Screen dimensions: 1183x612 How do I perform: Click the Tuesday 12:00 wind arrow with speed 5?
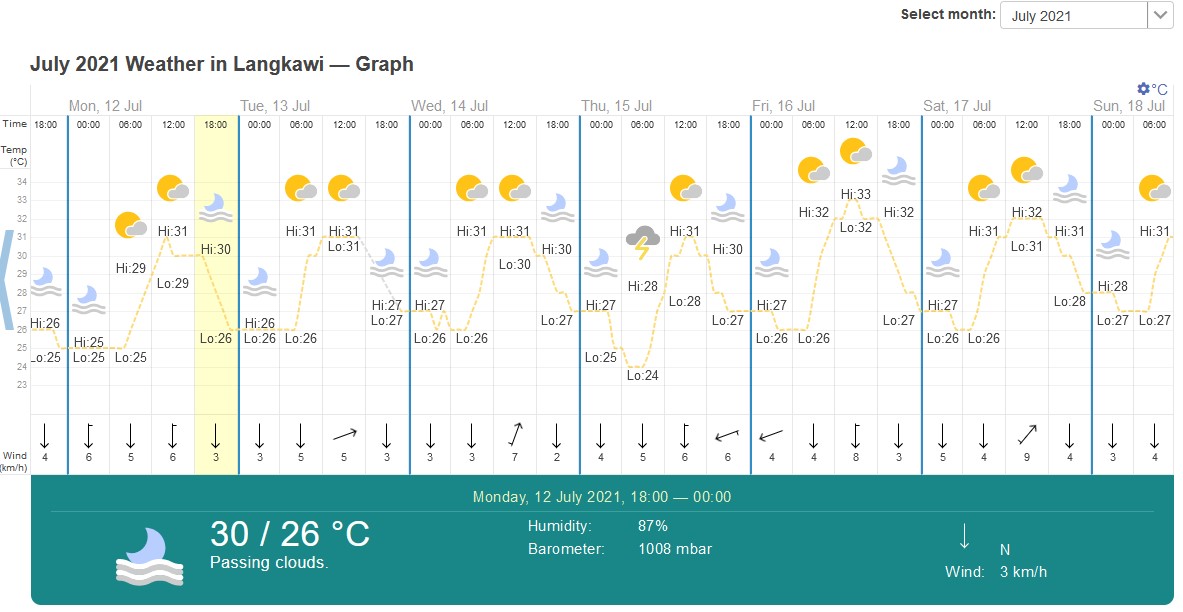(344, 434)
